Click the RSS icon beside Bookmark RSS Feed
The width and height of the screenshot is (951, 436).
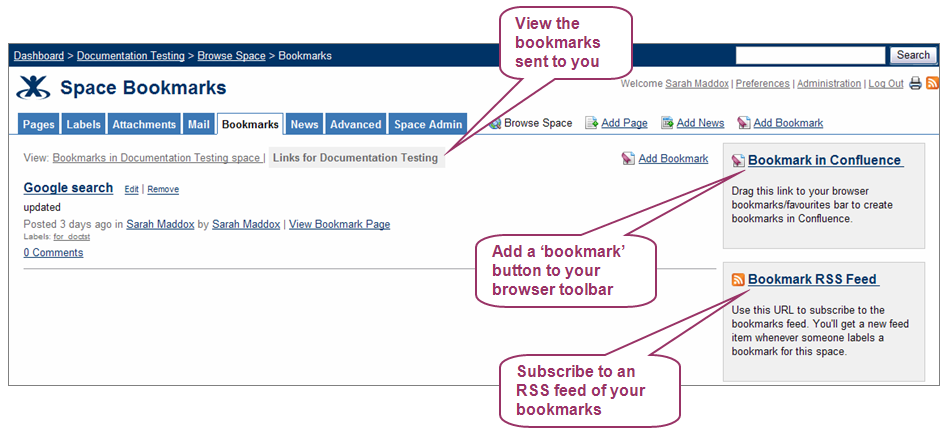click(738, 280)
